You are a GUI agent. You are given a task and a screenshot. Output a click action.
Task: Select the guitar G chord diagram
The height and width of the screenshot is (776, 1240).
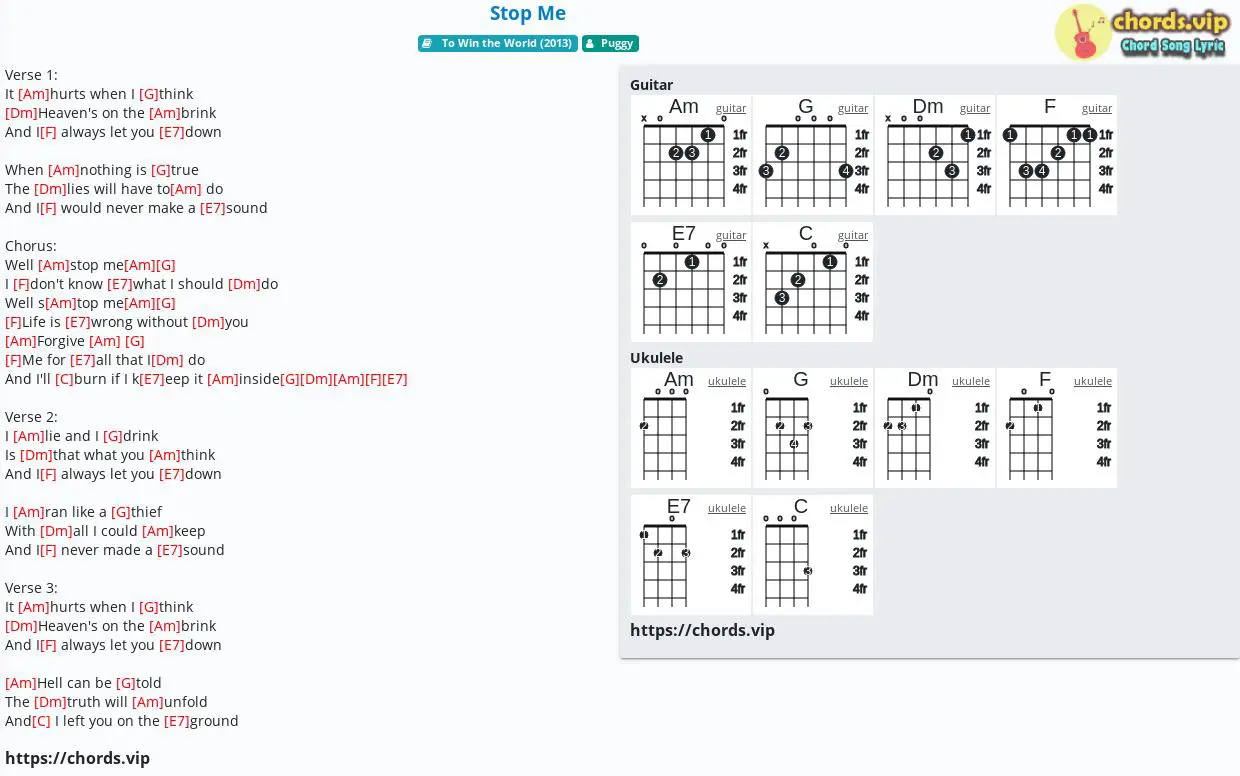point(813,155)
